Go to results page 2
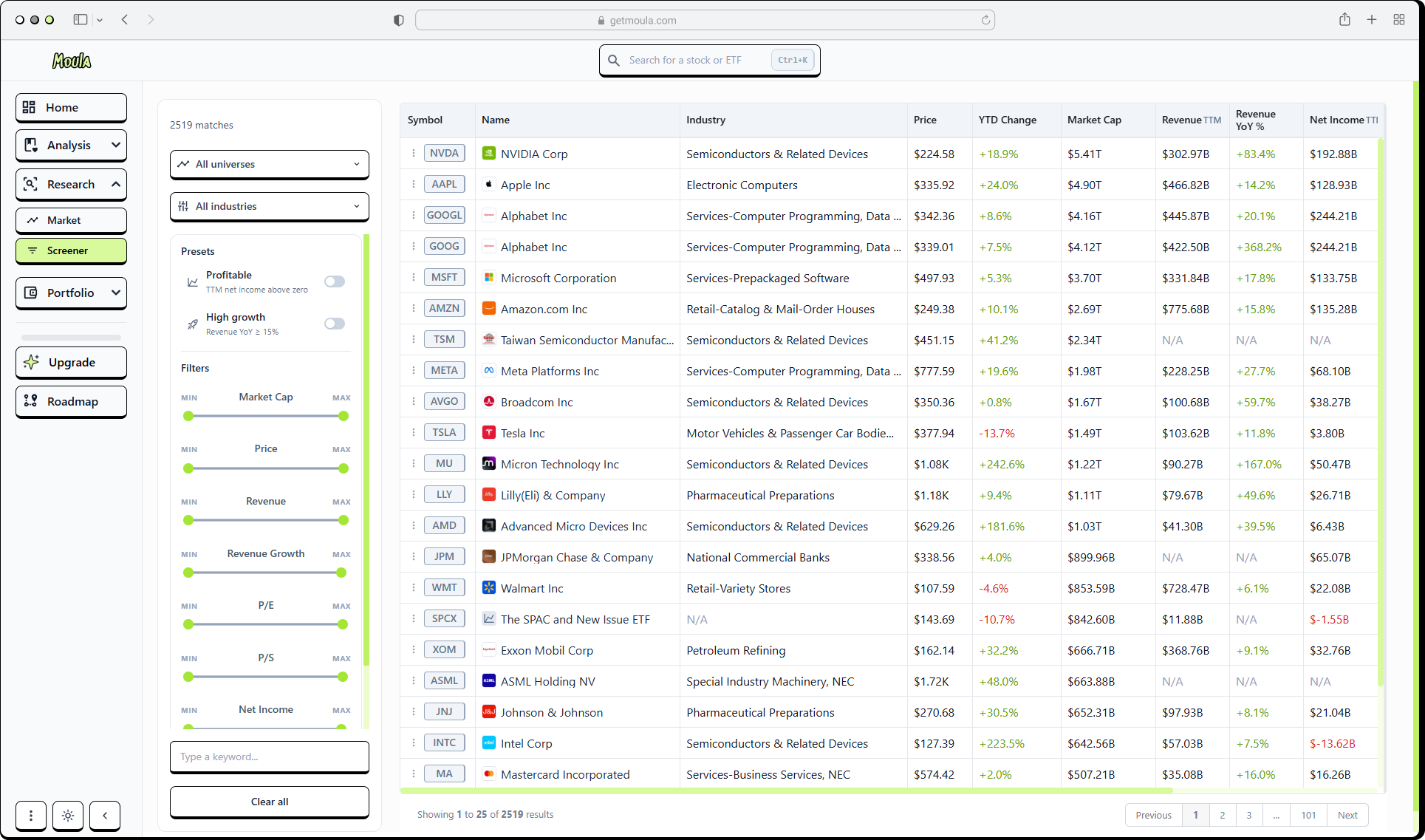The height and width of the screenshot is (840, 1425). pos(1222,815)
